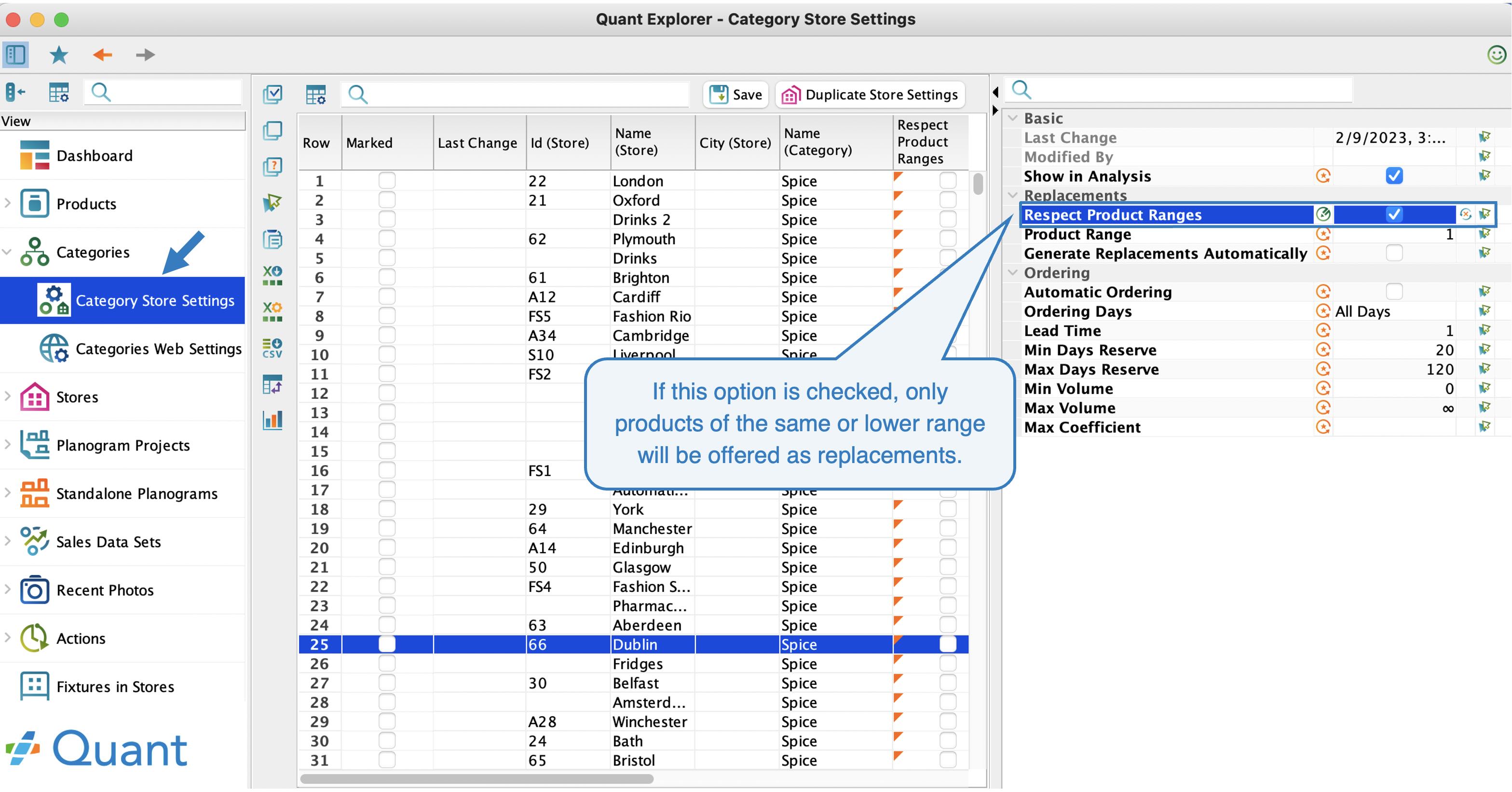Viewport: 1512px width, 792px height.
Task: Expand the Products tree node
Action: coord(8,203)
